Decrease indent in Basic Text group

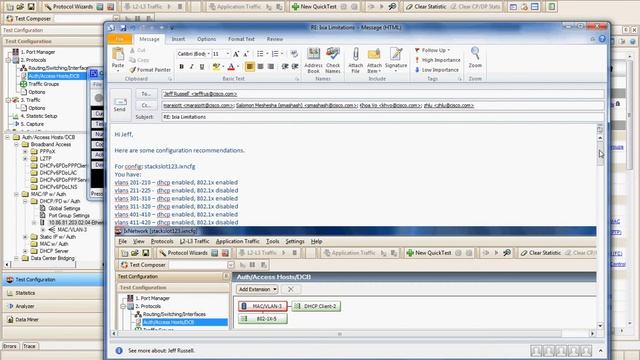tap(285, 66)
